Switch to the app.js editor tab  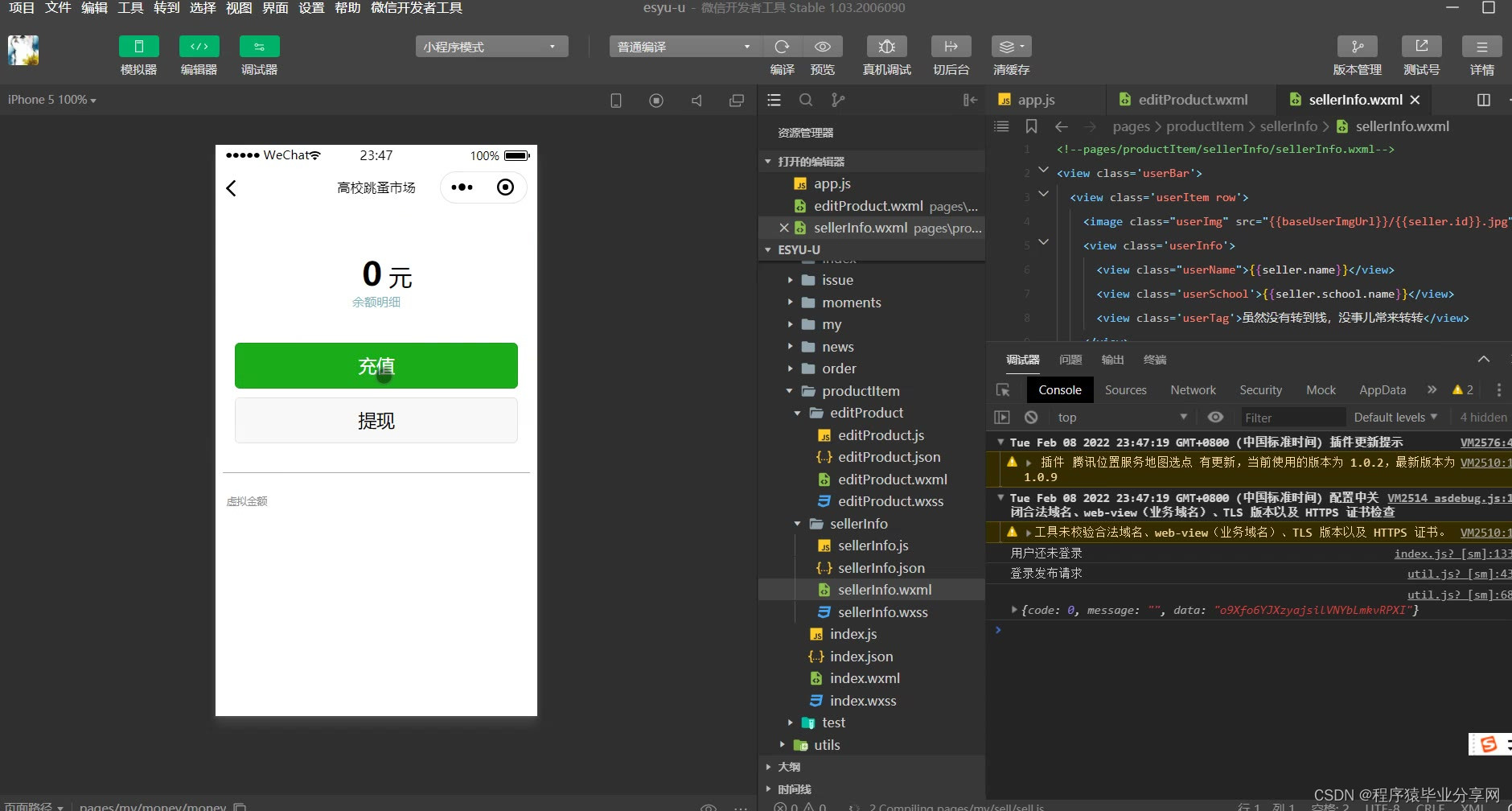(1037, 100)
